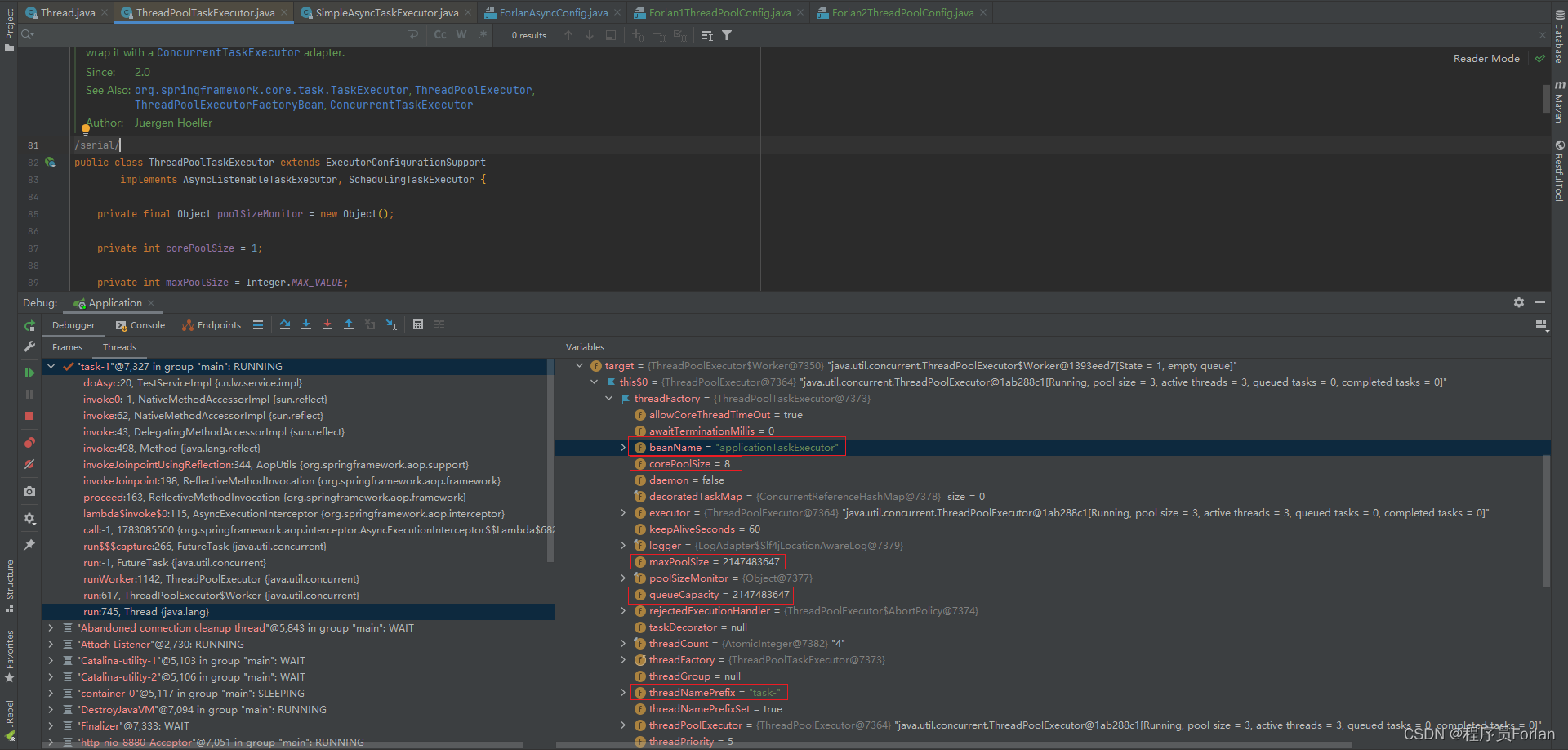Click the Step Over icon

click(x=285, y=324)
